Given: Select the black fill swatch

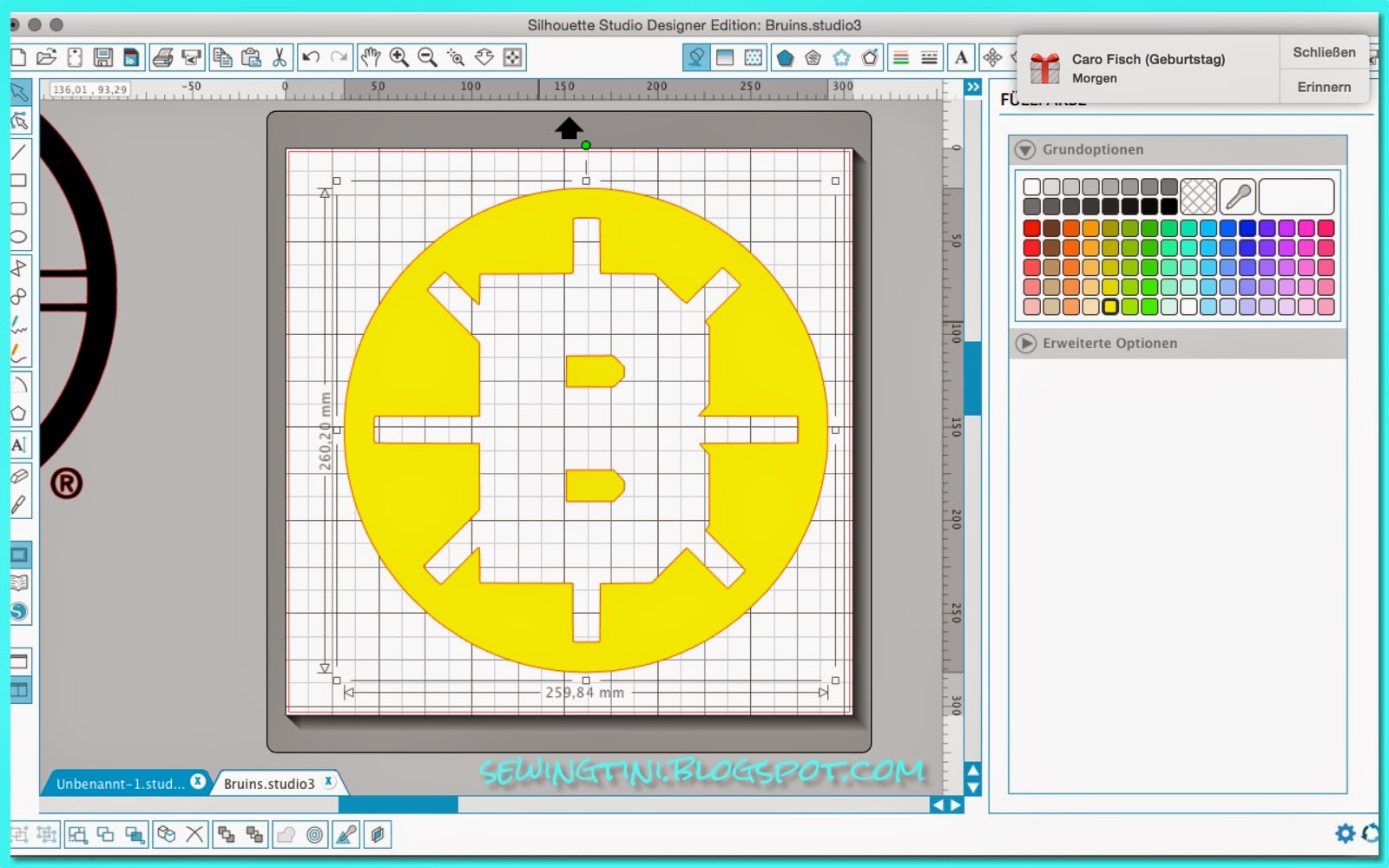Looking at the screenshot, I should (1168, 207).
